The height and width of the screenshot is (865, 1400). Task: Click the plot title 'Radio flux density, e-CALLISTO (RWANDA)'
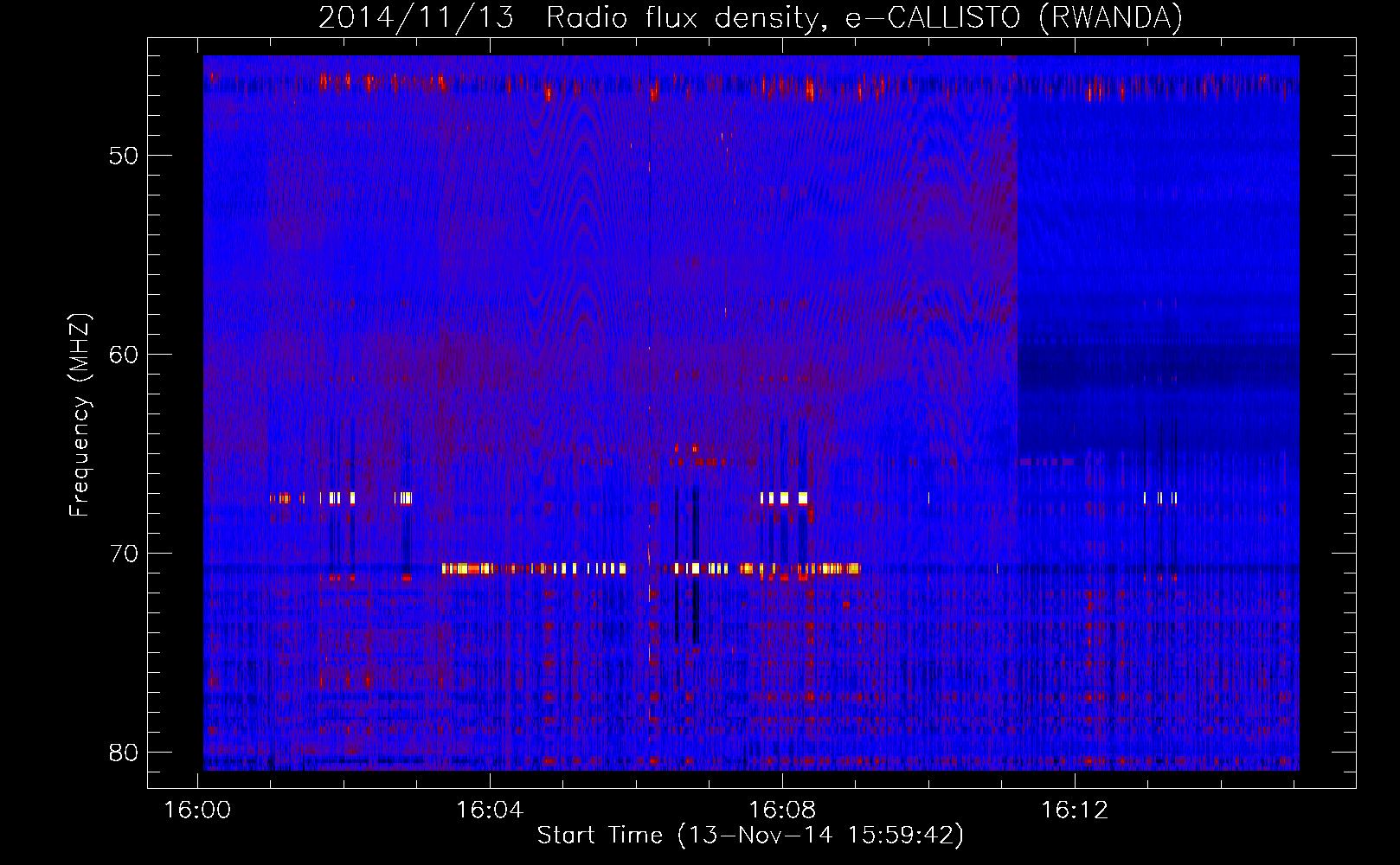(x=864, y=17)
